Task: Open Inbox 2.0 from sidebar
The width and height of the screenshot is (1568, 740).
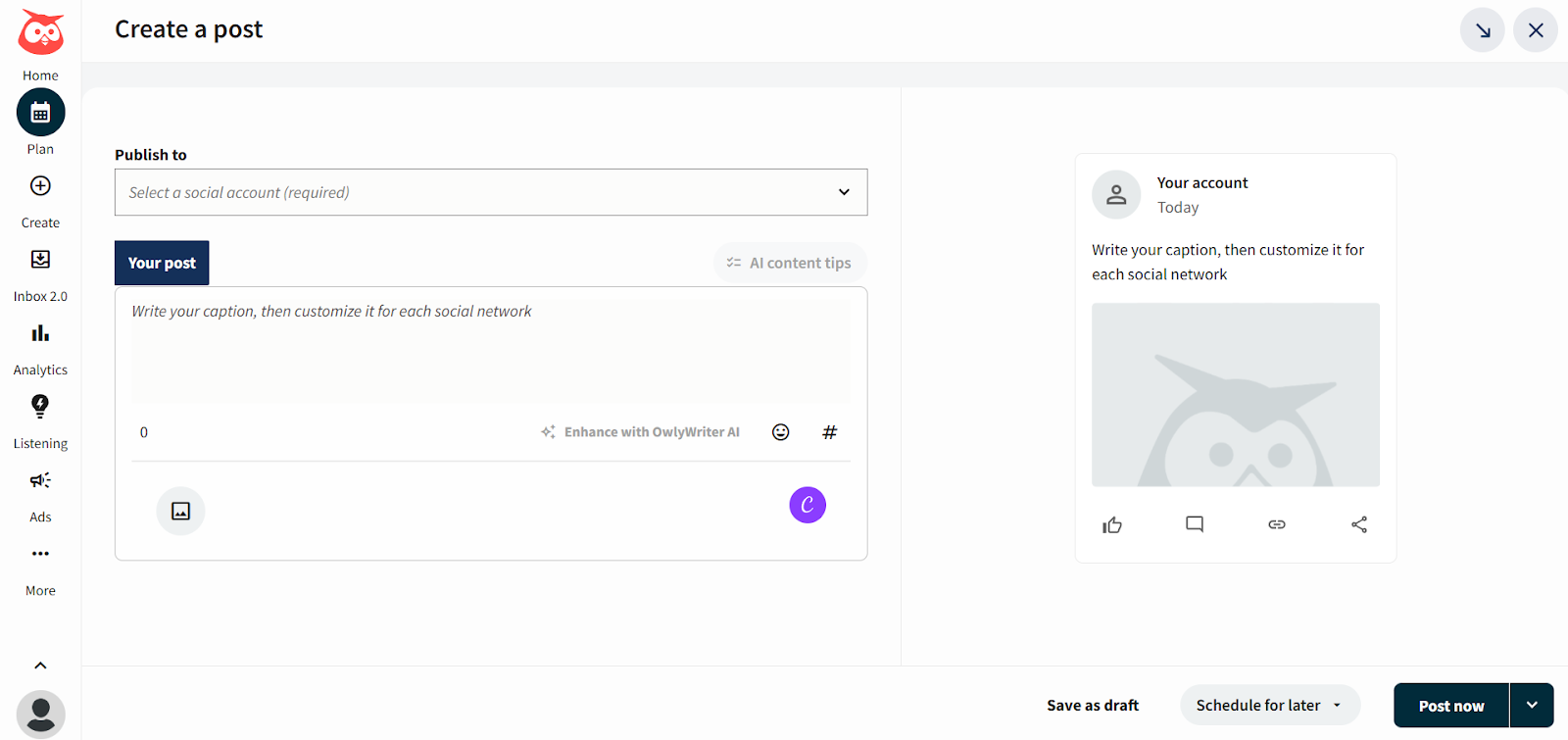Action: click(x=40, y=260)
